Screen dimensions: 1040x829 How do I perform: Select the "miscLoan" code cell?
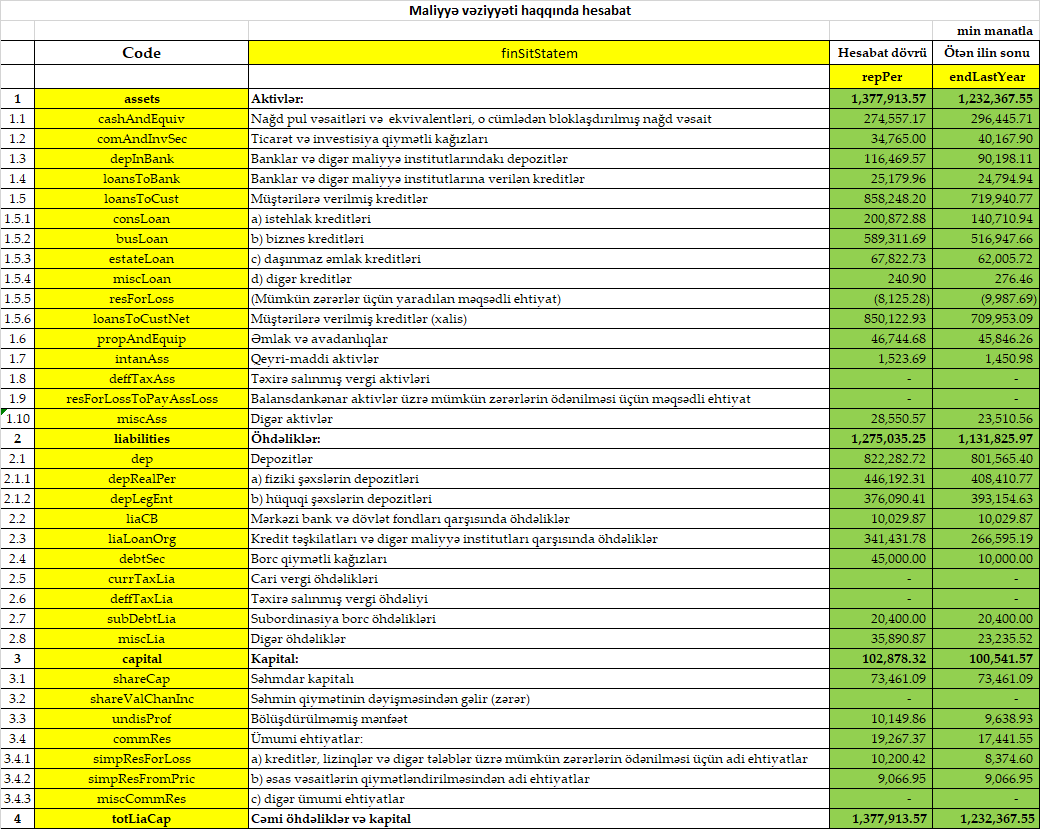[x=141, y=279]
